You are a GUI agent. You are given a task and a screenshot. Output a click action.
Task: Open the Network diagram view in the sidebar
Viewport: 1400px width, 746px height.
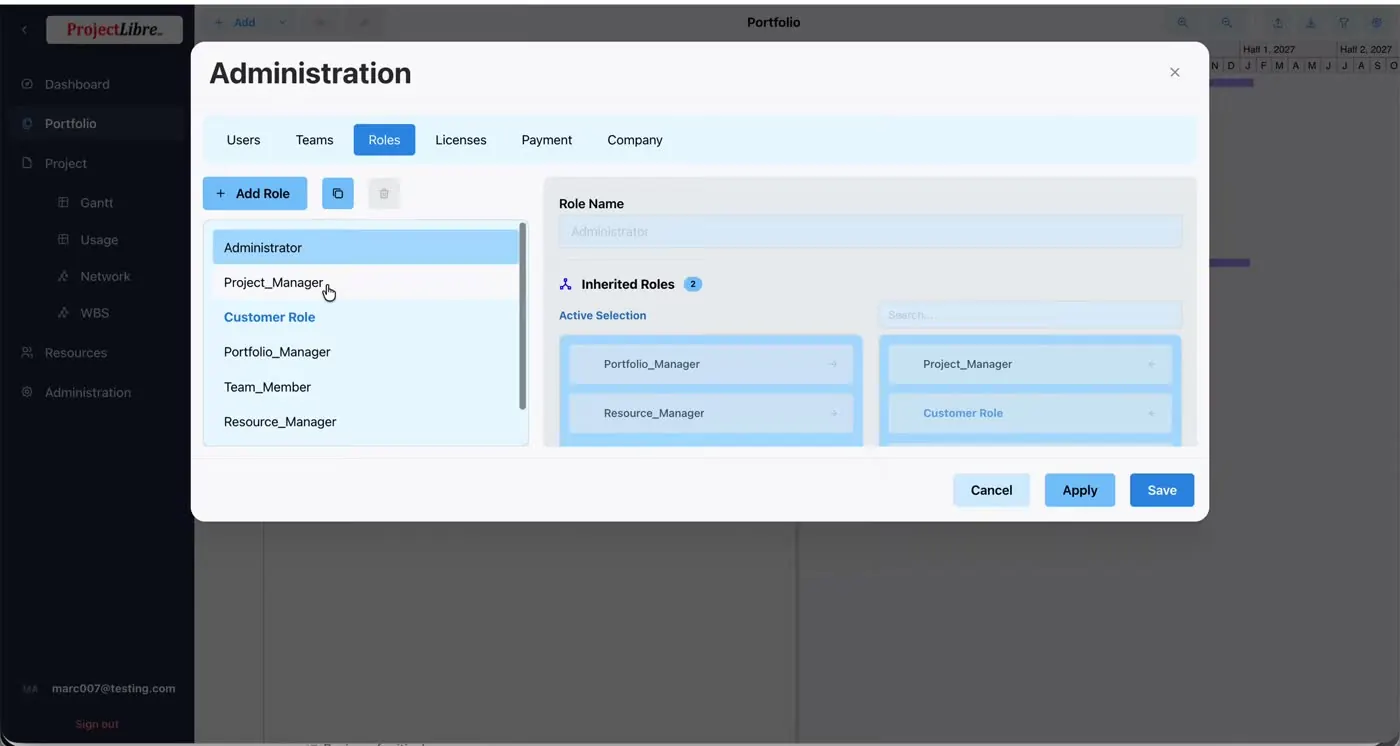pos(105,276)
